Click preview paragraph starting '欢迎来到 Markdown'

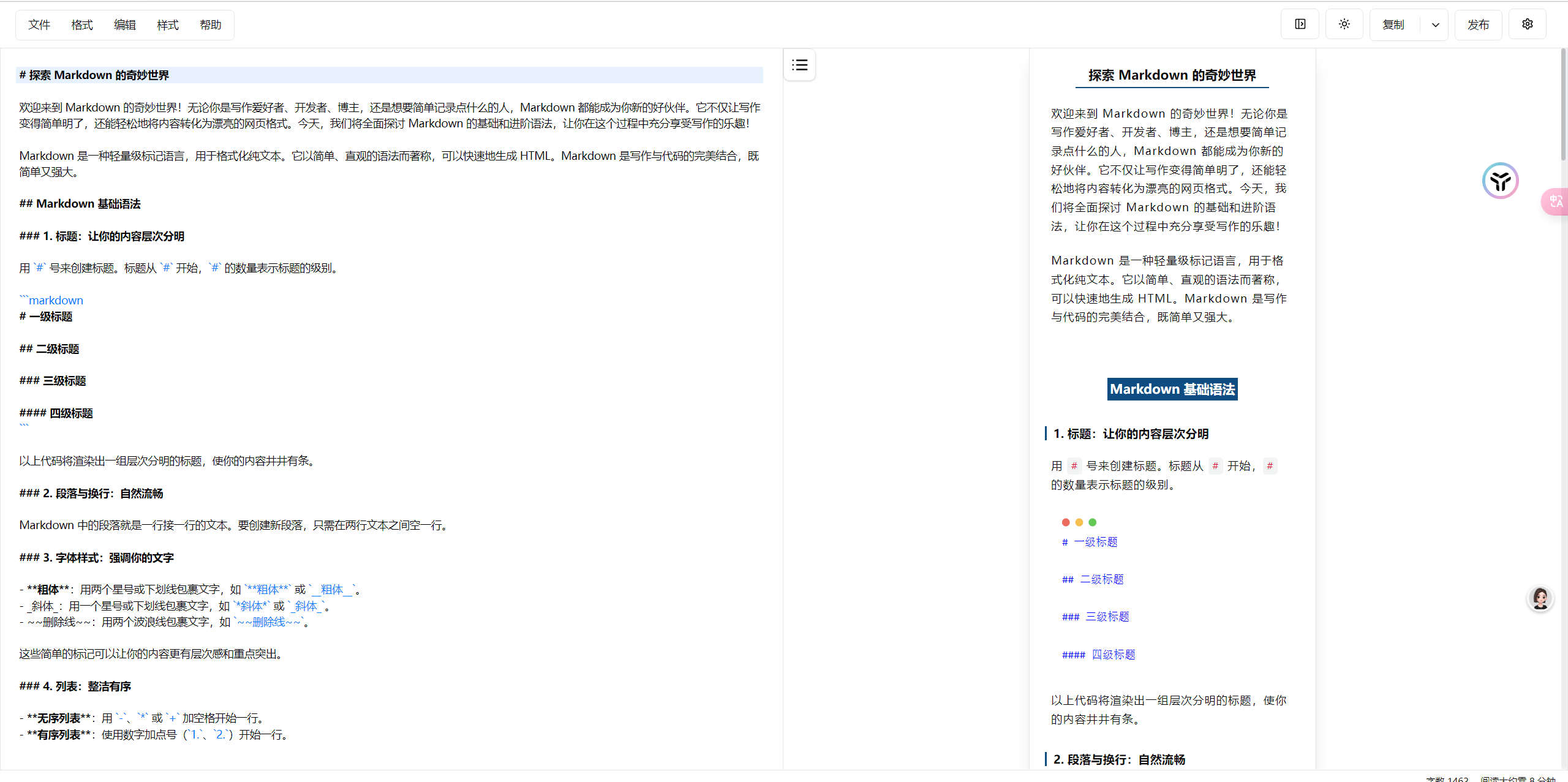pyautogui.click(x=1169, y=170)
